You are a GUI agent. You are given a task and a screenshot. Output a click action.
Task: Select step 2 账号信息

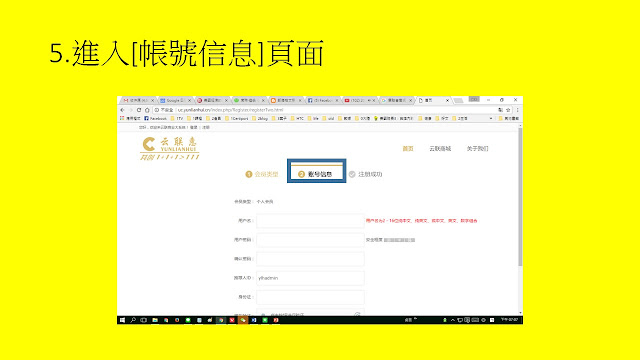315,174
